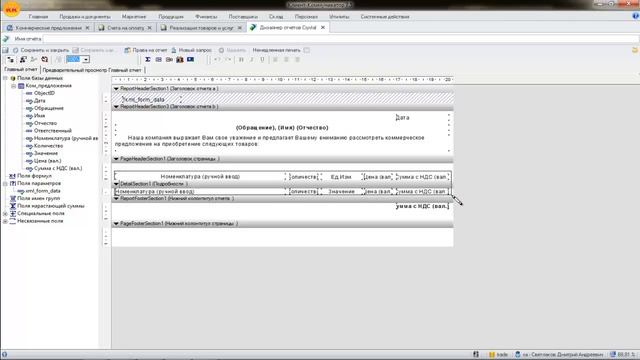640x360 pixels.
Task: Open the Продажи и документы ribbon tab
Action: 85,17
